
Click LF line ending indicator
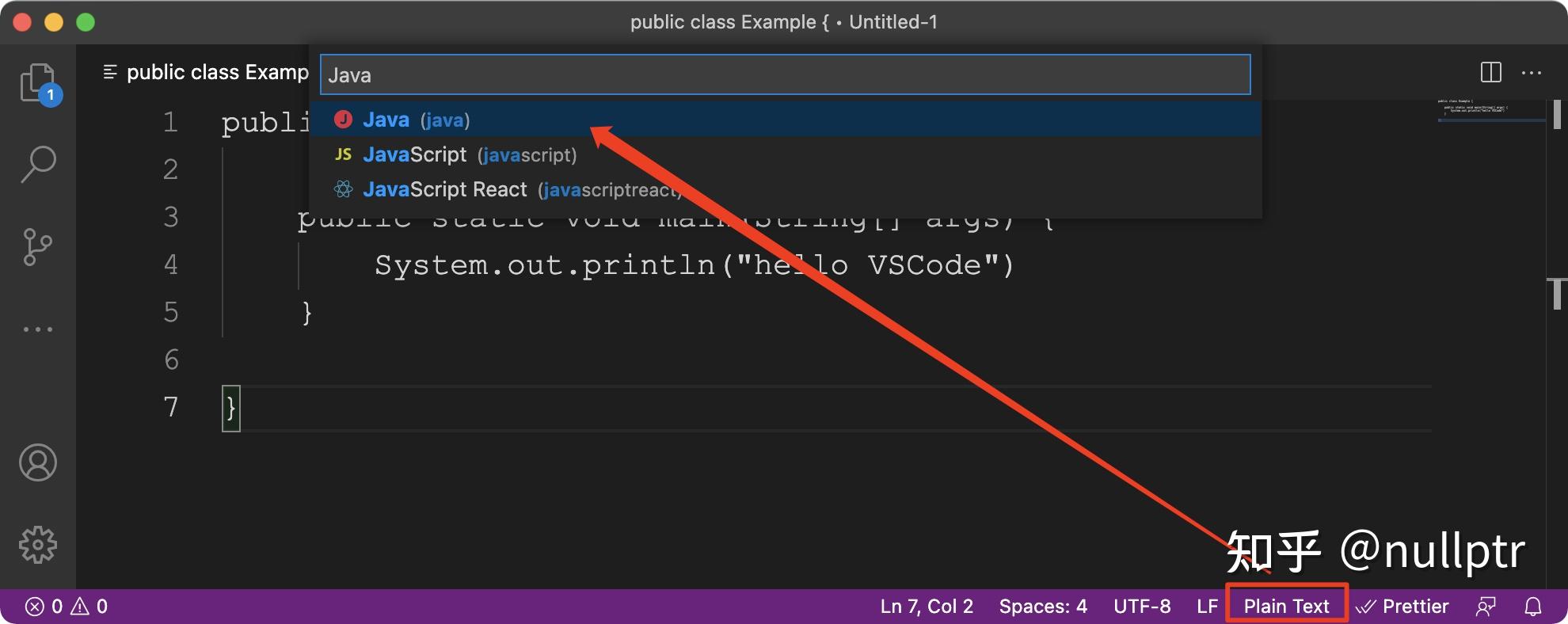[x=1207, y=606]
